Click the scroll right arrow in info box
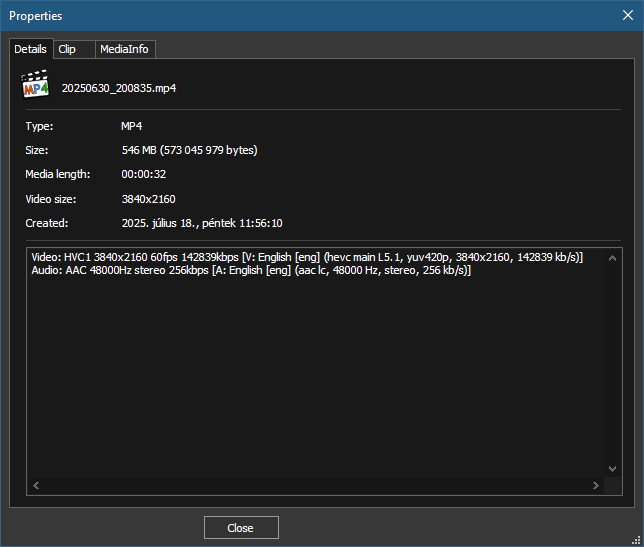Image resolution: width=644 pixels, height=547 pixels. 596,485
